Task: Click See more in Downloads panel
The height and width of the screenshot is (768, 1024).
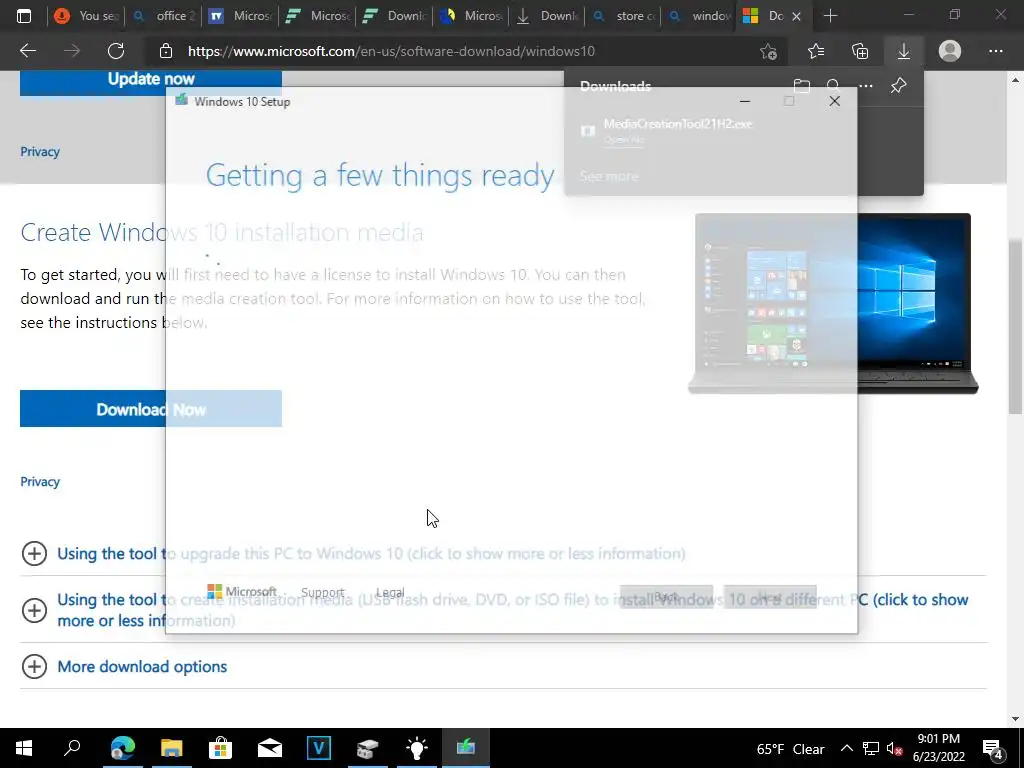Action: click(609, 176)
